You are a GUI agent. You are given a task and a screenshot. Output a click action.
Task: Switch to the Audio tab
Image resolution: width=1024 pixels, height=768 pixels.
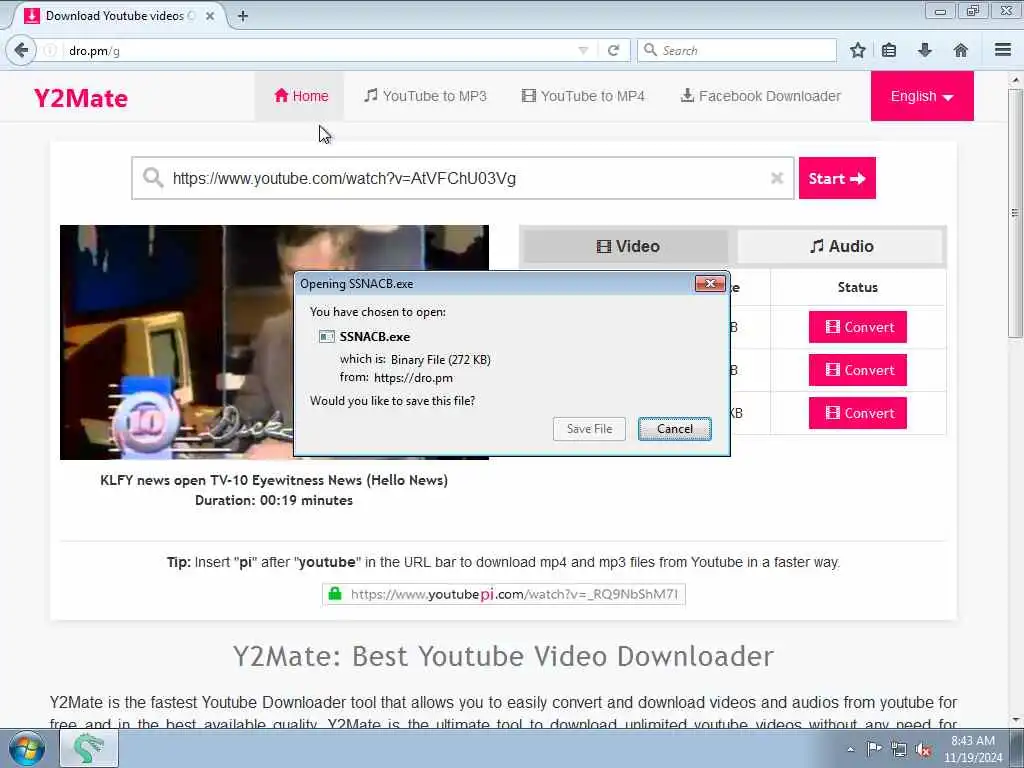click(x=841, y=246)
